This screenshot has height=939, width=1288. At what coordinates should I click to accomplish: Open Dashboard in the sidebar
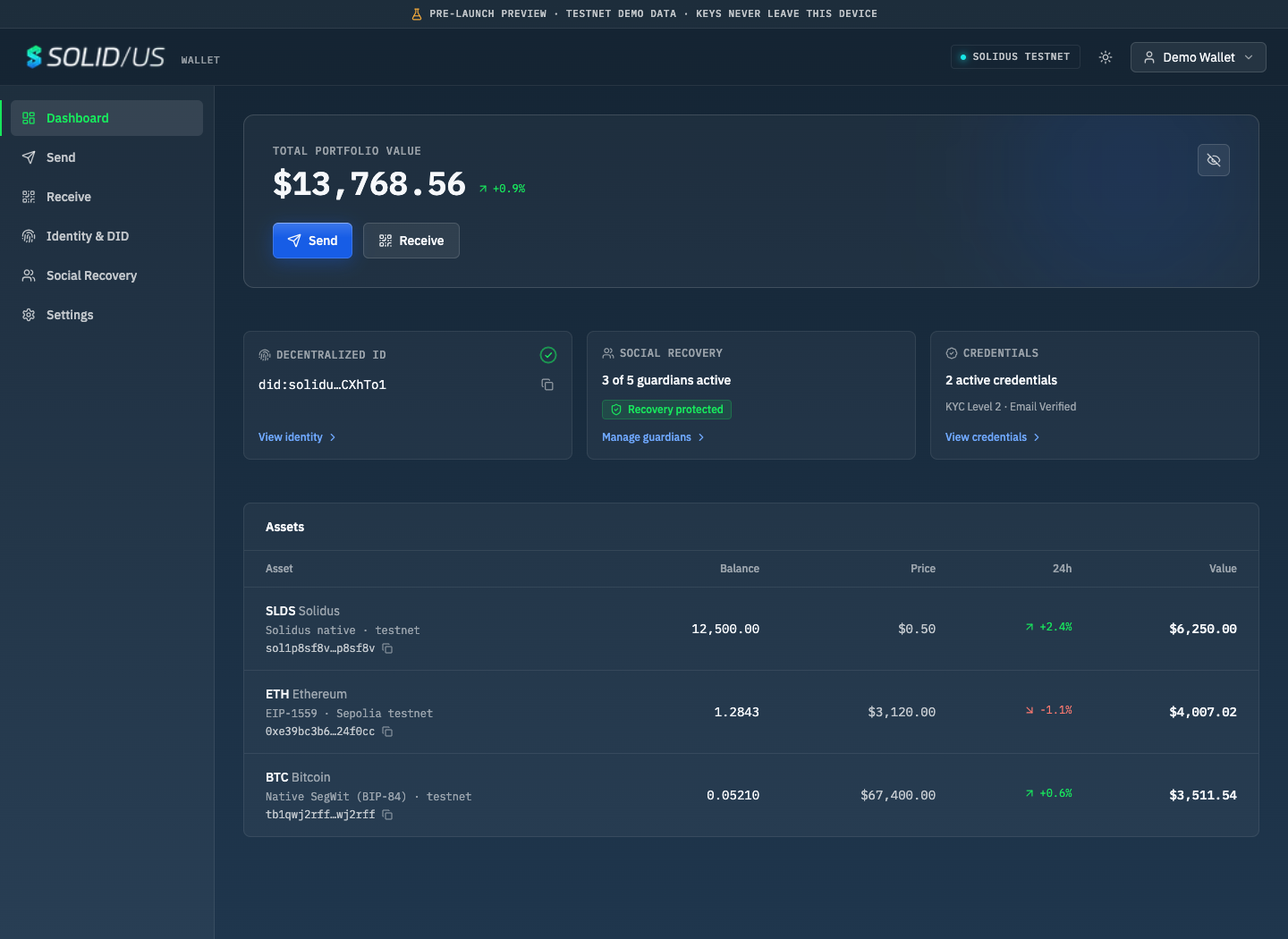point(106,118)
